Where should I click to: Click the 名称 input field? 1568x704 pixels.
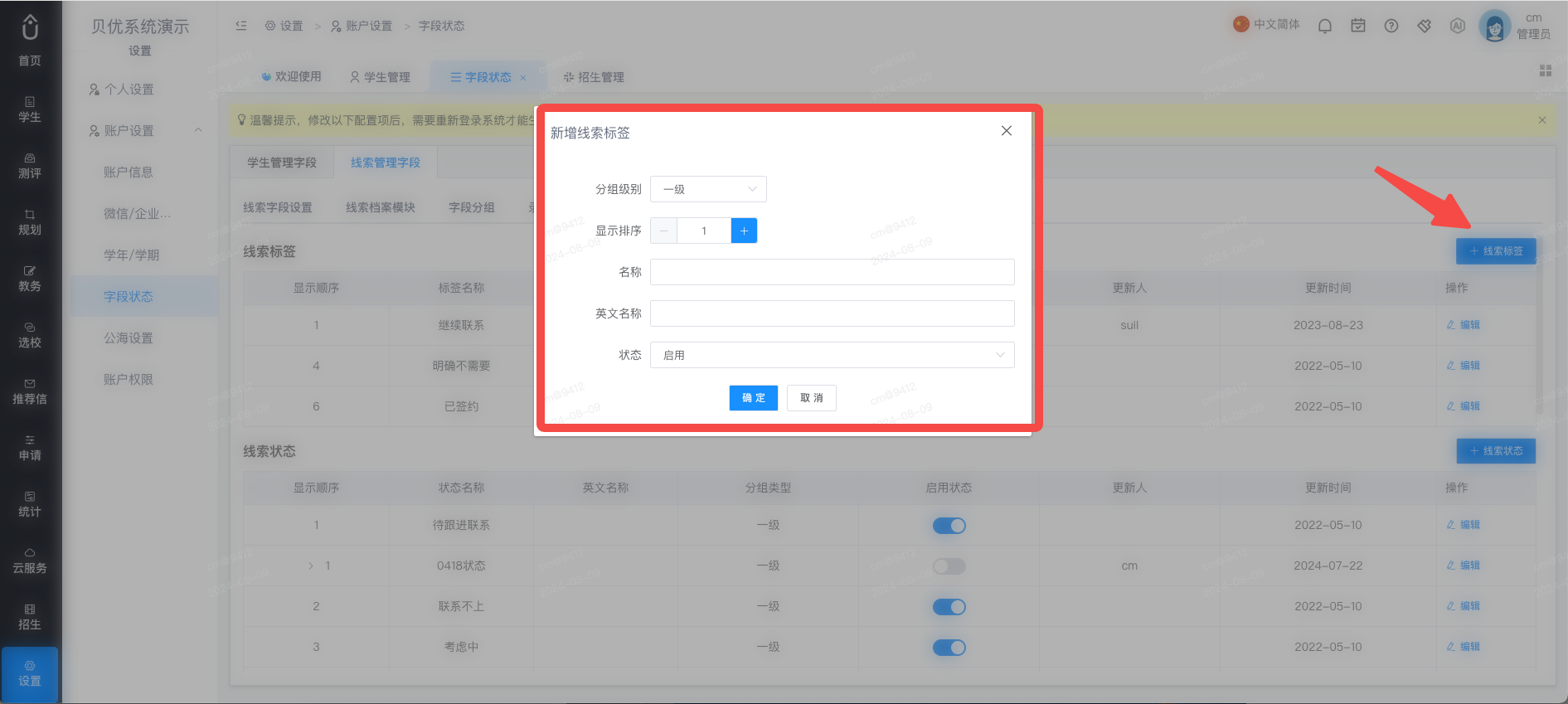click(832, 272)
